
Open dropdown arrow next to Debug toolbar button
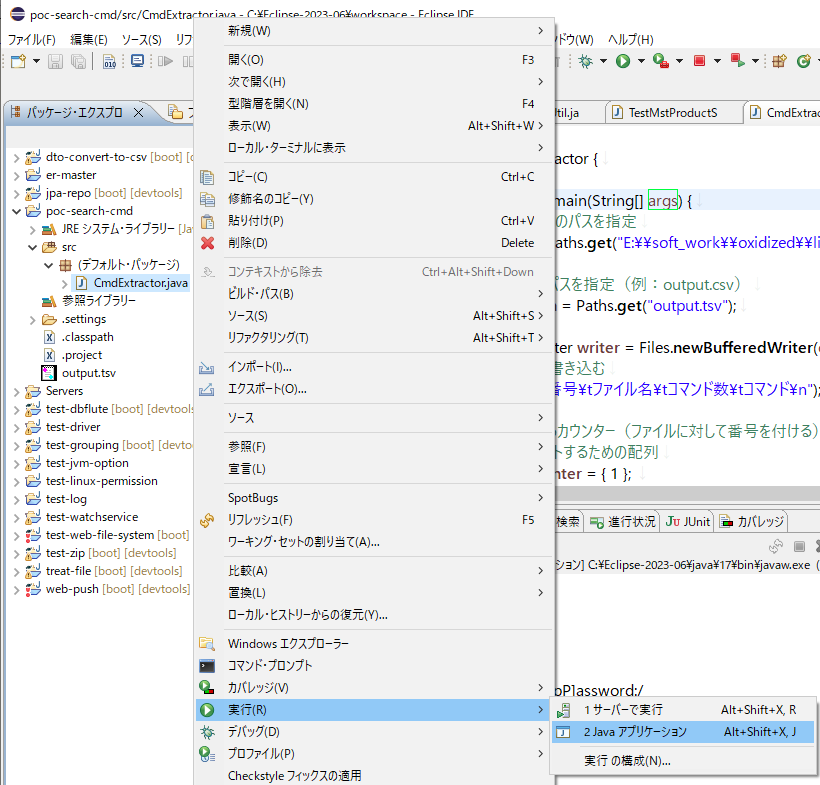(603, 61)
